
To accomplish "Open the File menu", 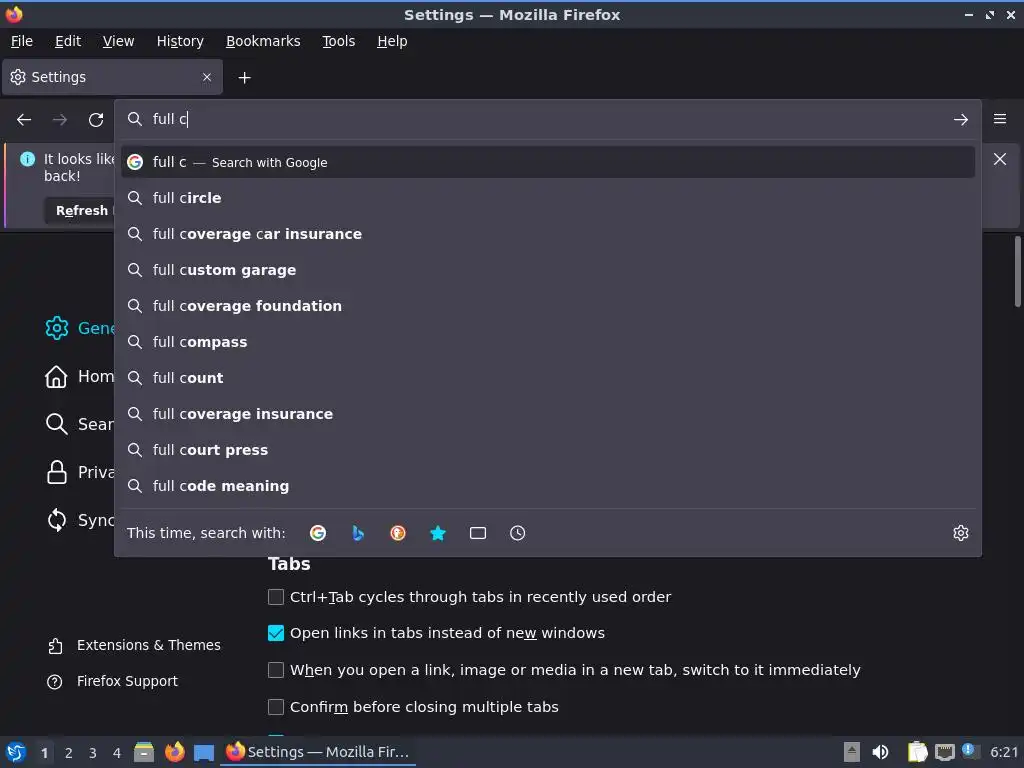I will click(22, 41).
